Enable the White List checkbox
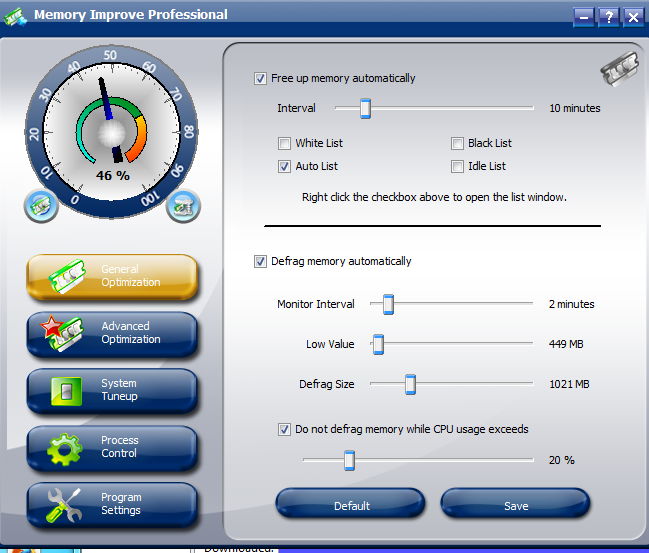Screen dimensions: 649x553 coord(284,143)
